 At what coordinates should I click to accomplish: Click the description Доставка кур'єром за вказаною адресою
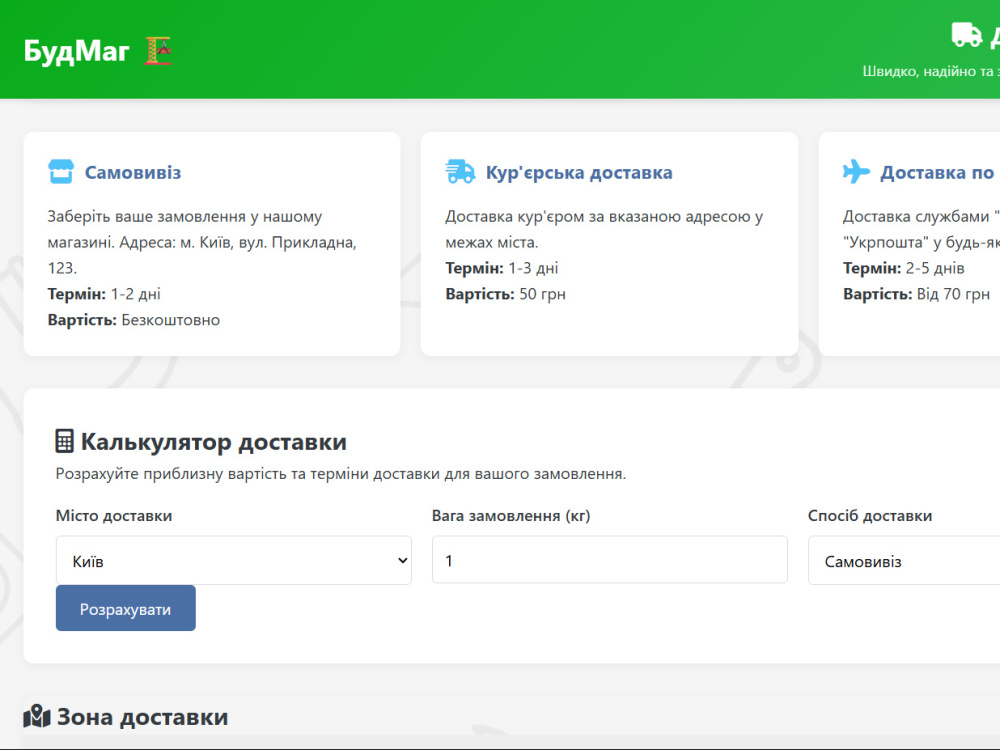click(x=604, y=230)
